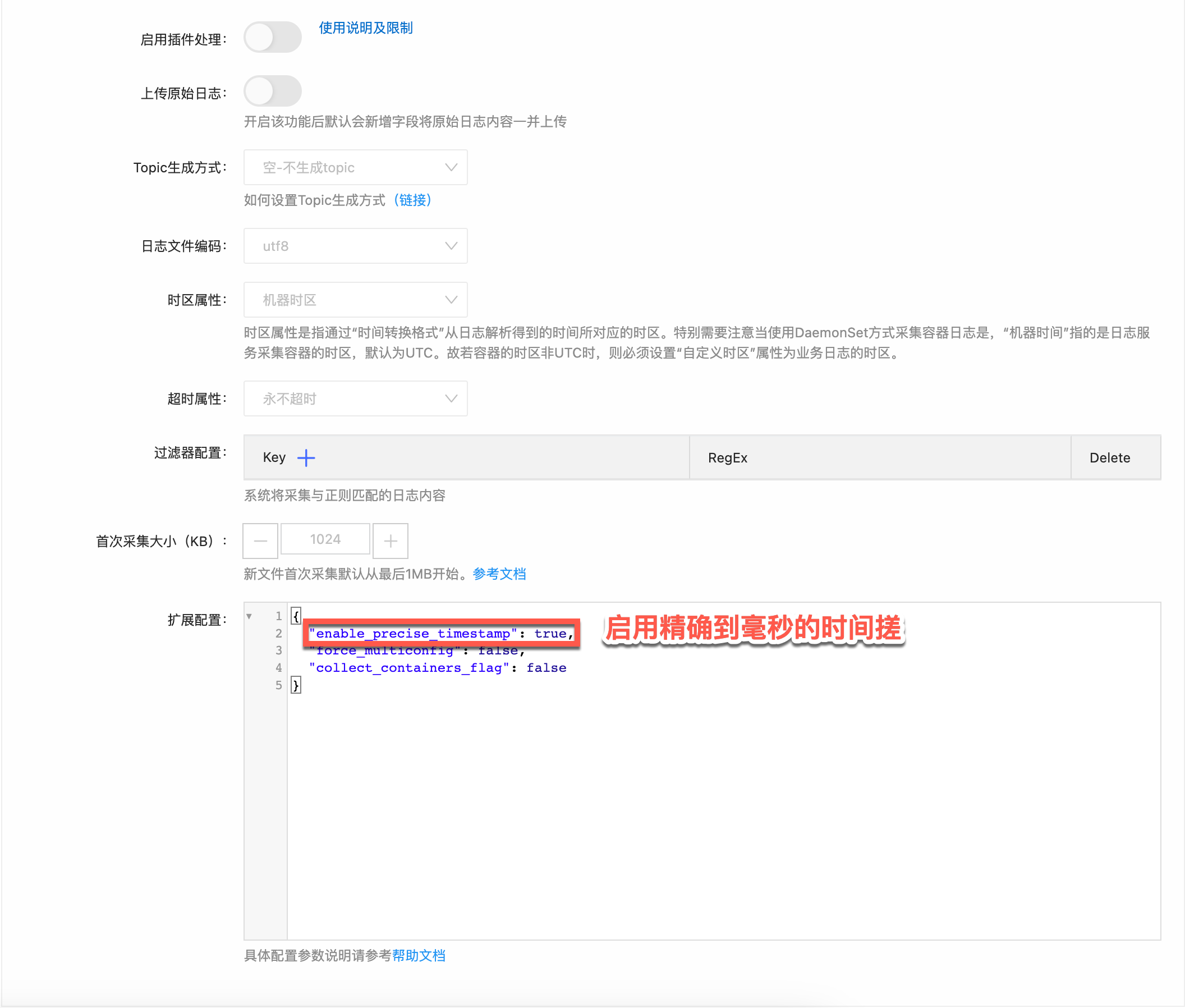1185x1008 pixels.
Task: Click the 系统将采集与正则匹配的日志内容 hint text
Action: pos(345,496)
